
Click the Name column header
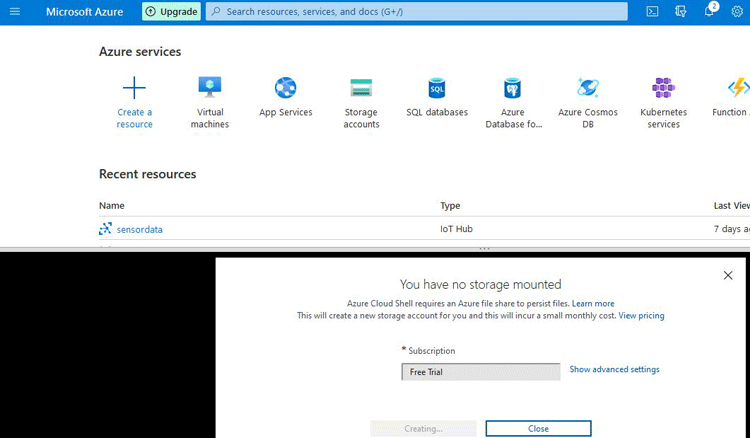click(111, 206)
